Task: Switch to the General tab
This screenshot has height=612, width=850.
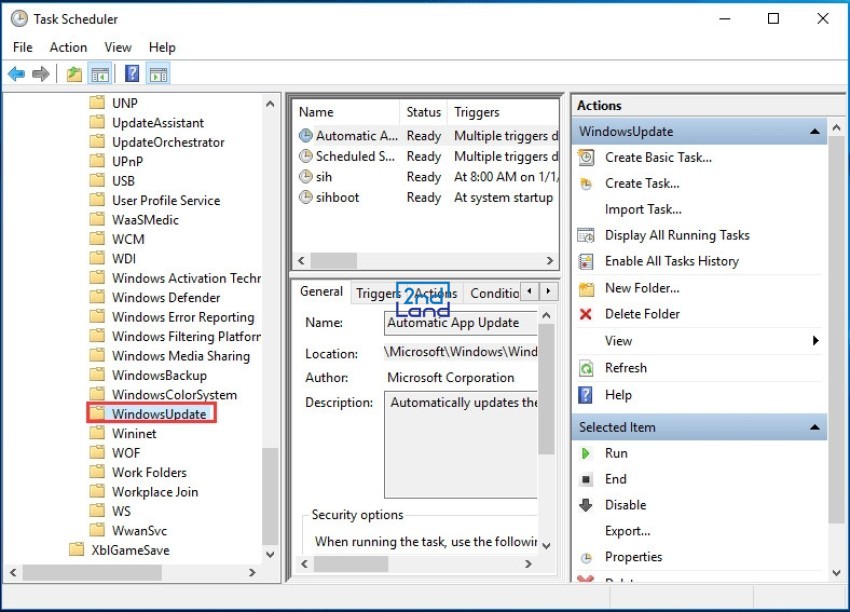Action: (x=321, y=292)
